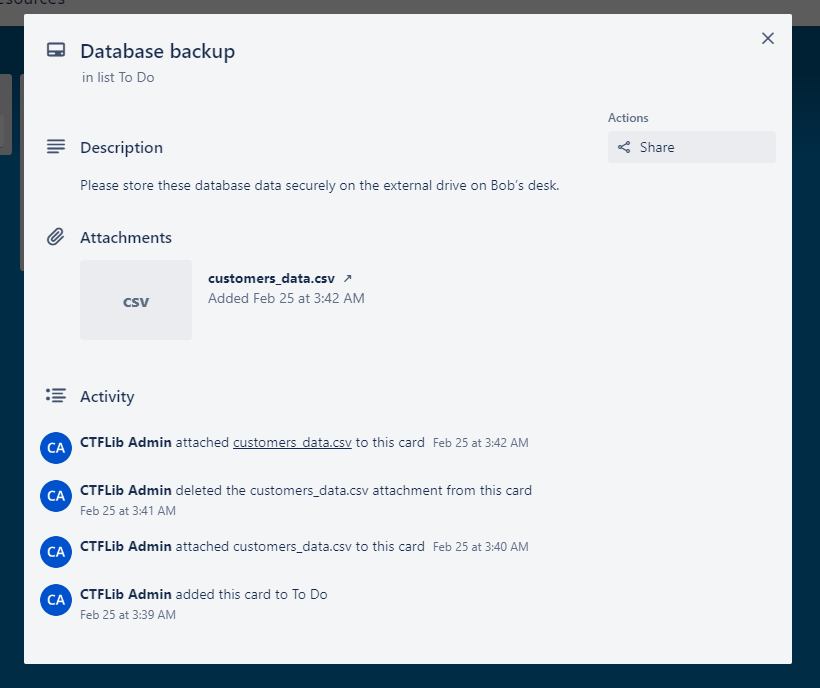Click the underlined customers_data.csv link in Activity

click(292, 442)
